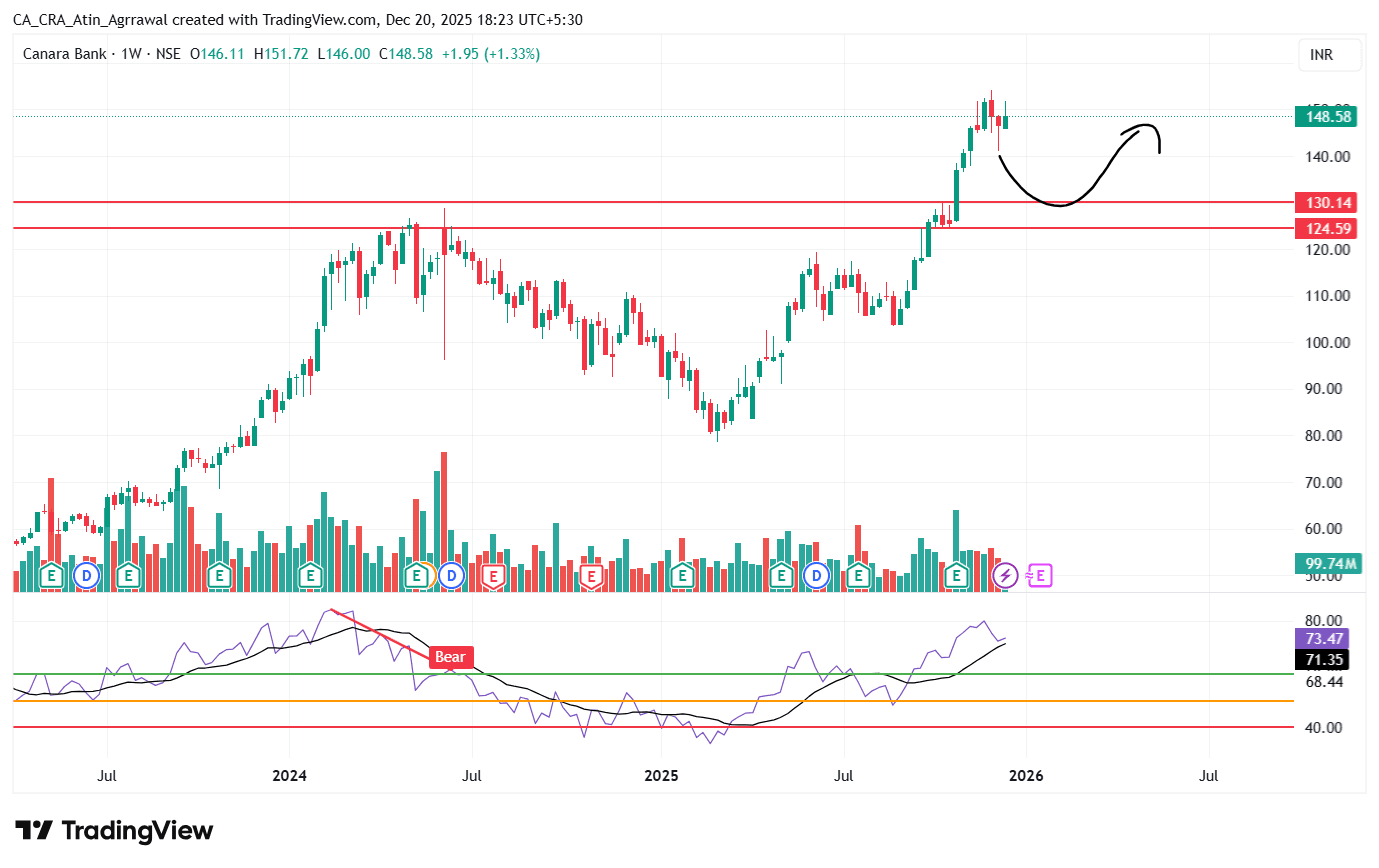1379x868 pixels.
Task: Click the purple lightning event icon
Action: (x=1005, y=575)
